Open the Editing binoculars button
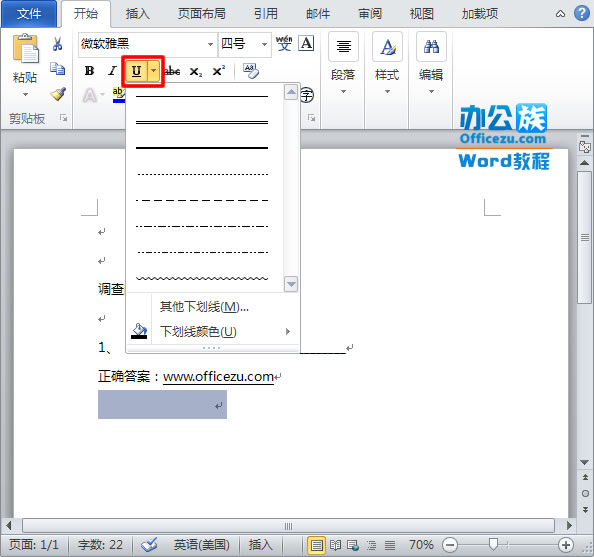Image resolution: width=594 pixels, height=557 pixels. coord(431,47)
